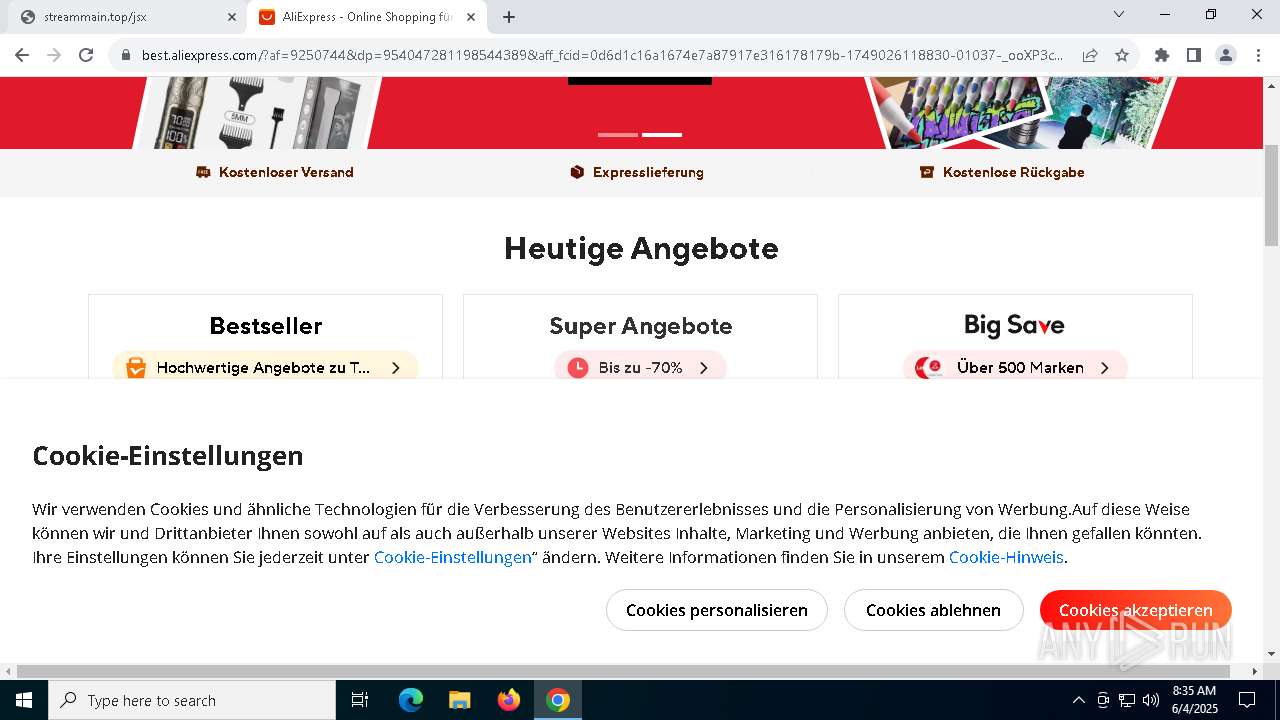Open the Cookie-Einstellungen link in text
The height and width of the screenshot is (720, 1280).
tap(453, 557)
